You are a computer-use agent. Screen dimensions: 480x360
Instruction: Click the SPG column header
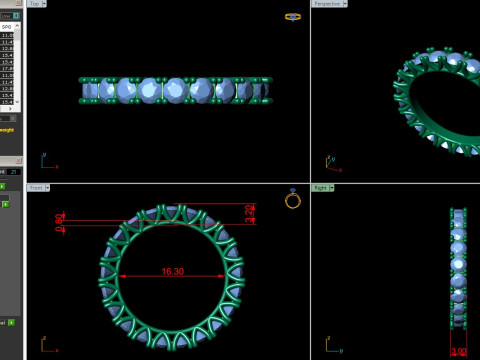pyautogui.click(x=7, y=27)
